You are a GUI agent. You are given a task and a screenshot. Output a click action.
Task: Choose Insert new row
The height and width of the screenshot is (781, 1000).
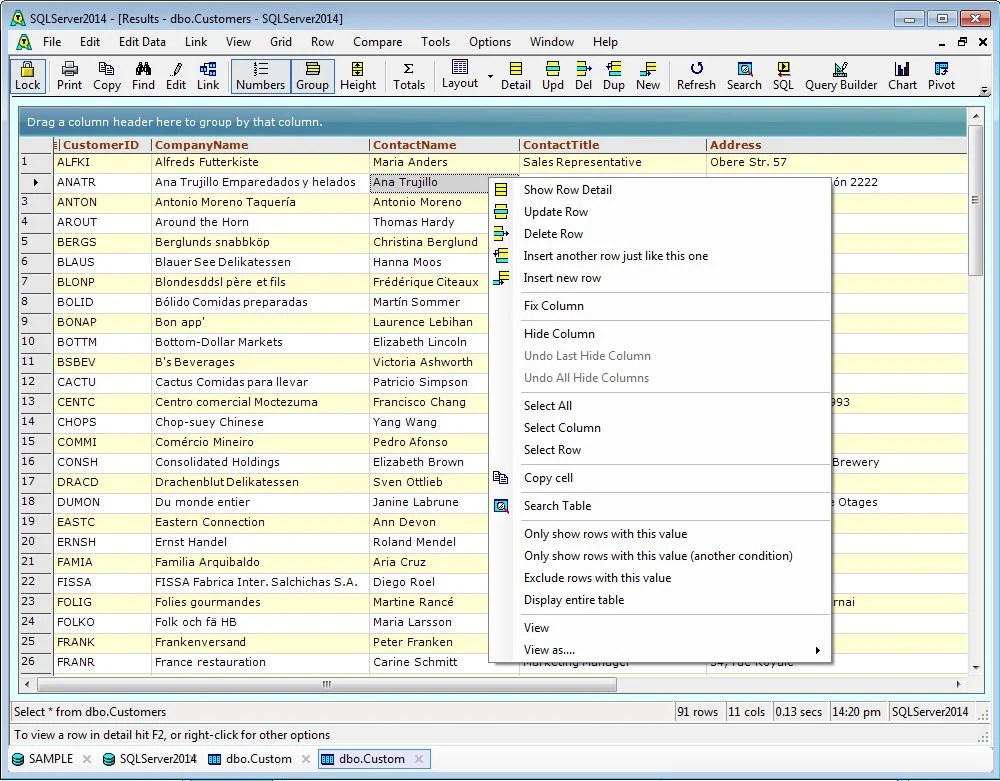pos(660,278)
